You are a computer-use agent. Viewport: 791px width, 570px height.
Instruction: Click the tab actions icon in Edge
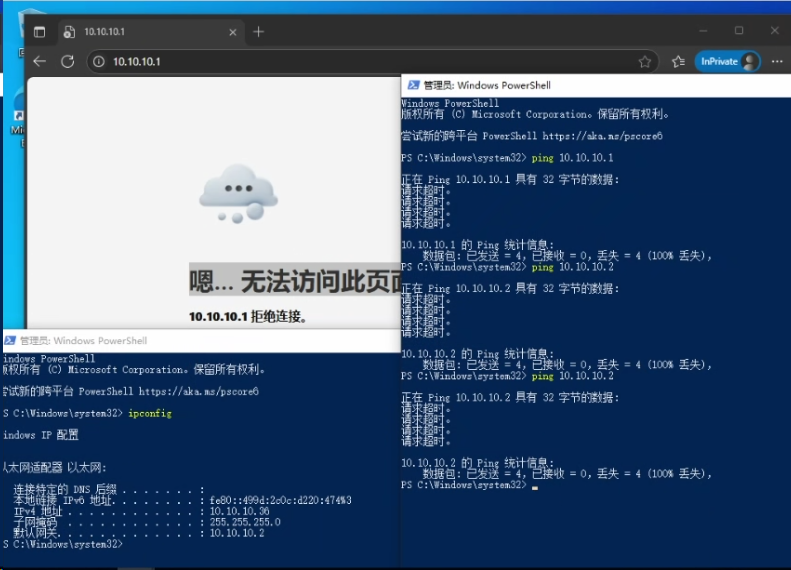pyautogui.click(x=39, y=32)
